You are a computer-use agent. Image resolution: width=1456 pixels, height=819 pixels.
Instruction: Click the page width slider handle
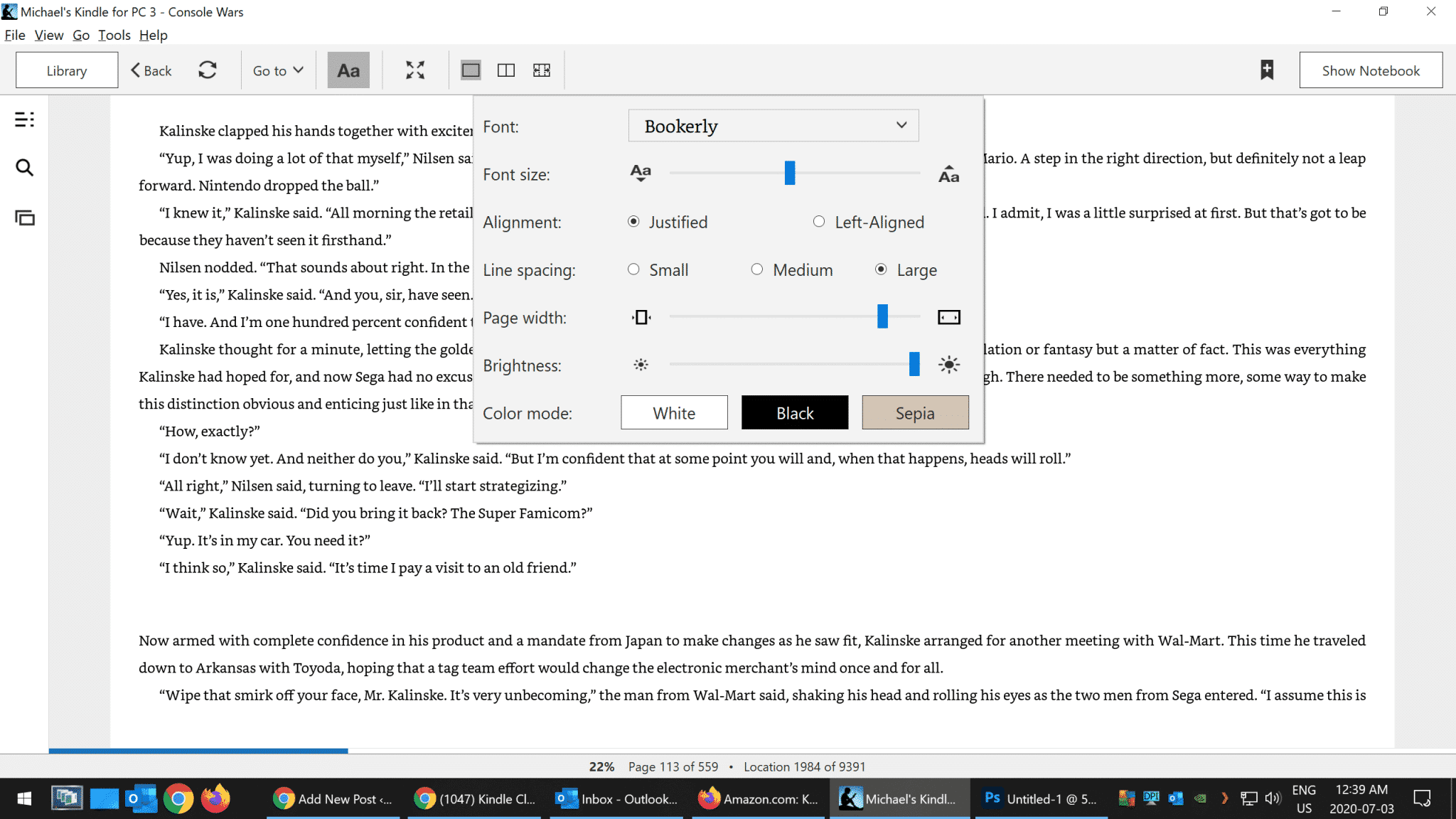pyautogui.click(x=882, y=316)
